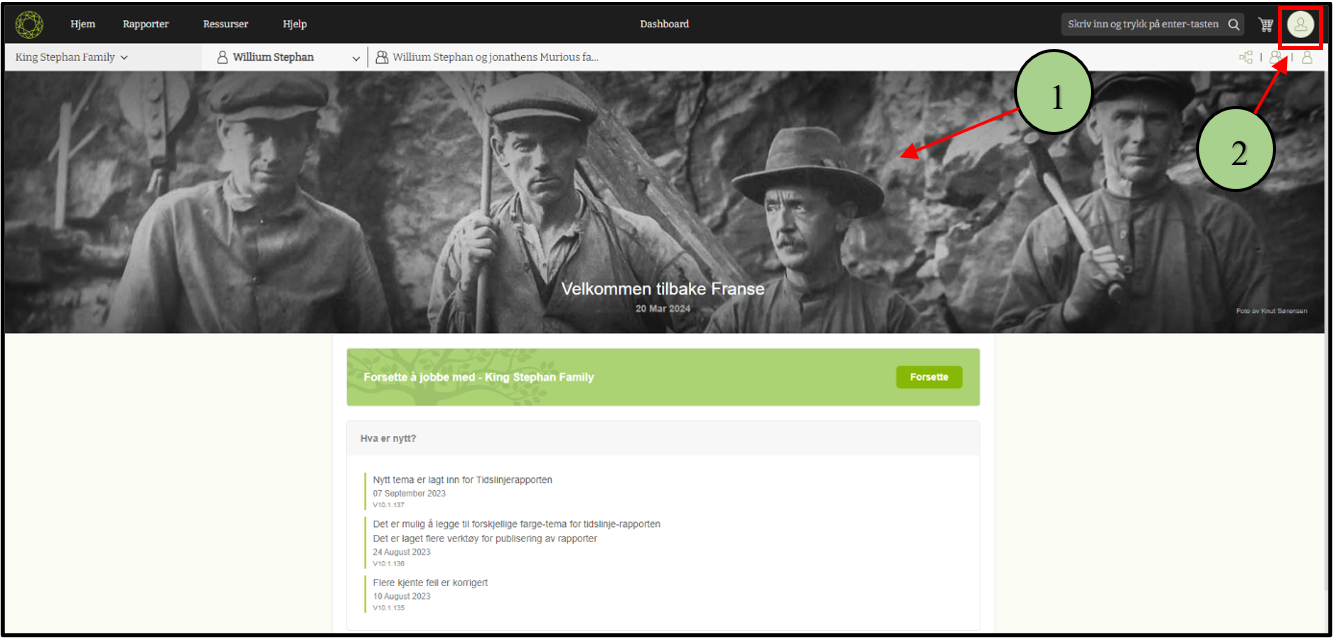
Task: Select the Willium Stephan og jonathens Murious family
Action: point(495,58)
